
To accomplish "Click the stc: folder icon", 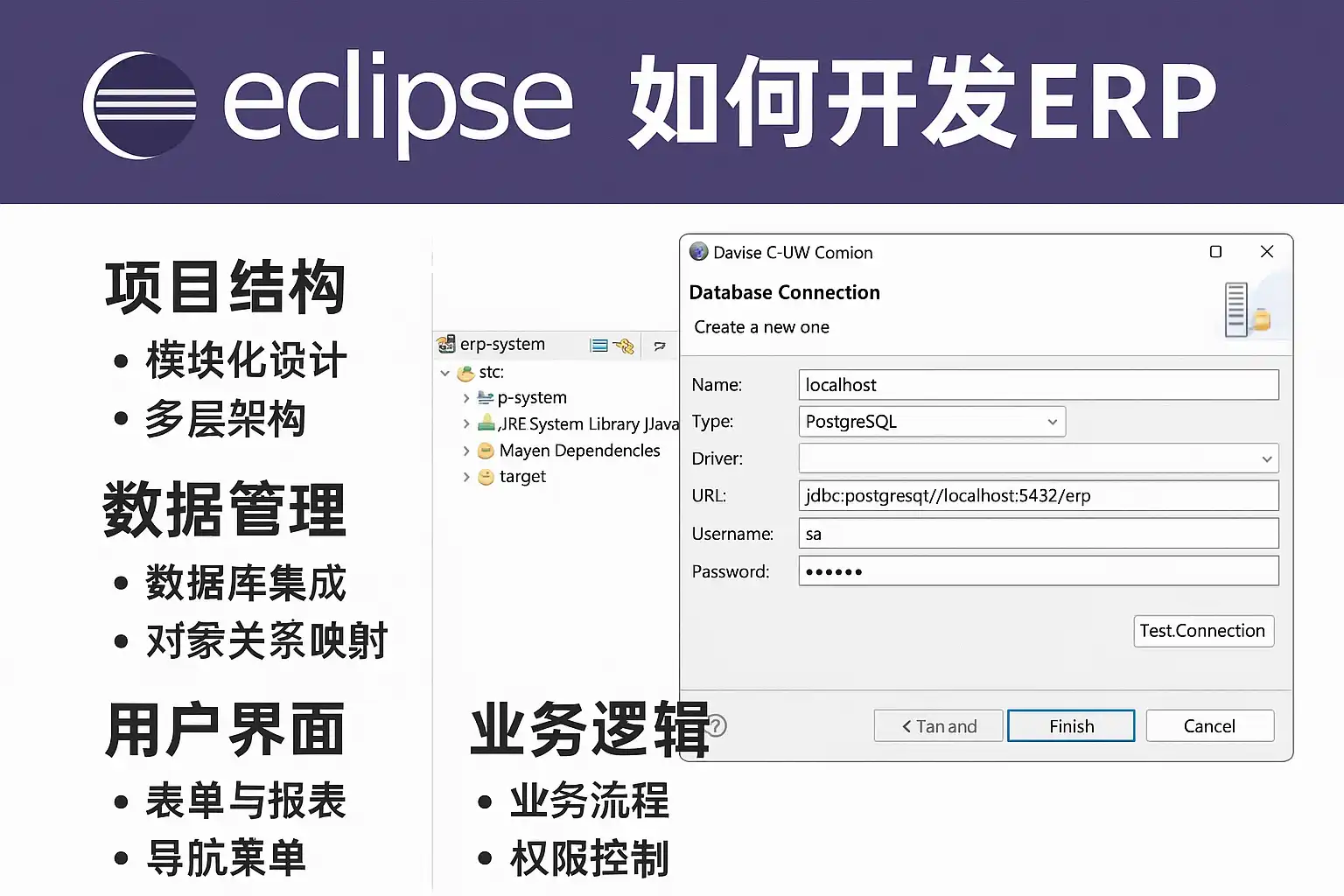I will [x=466, y=374].
